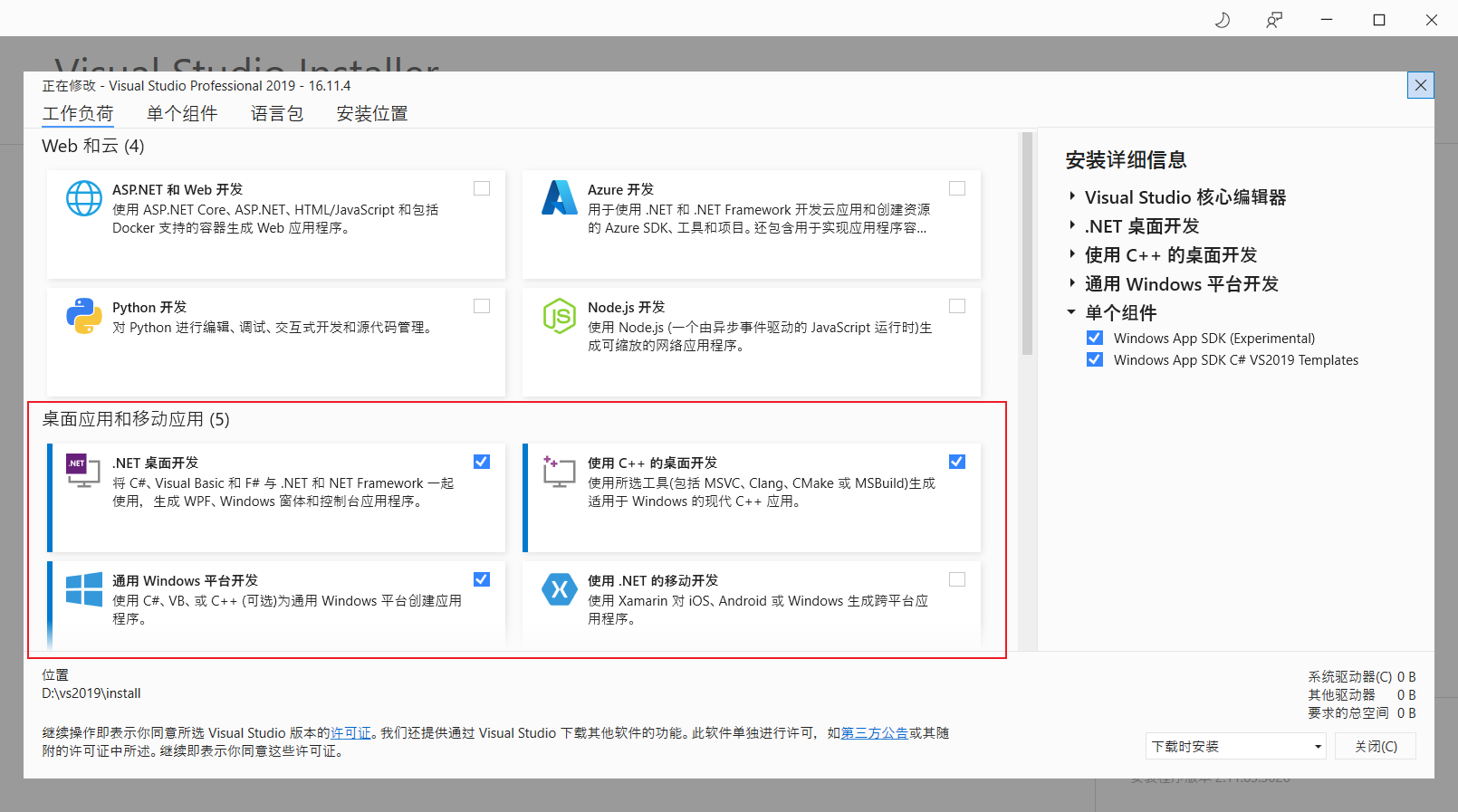Uncheck Windows App SDK C# VS2019 Templates

[x=1095, y=359]
